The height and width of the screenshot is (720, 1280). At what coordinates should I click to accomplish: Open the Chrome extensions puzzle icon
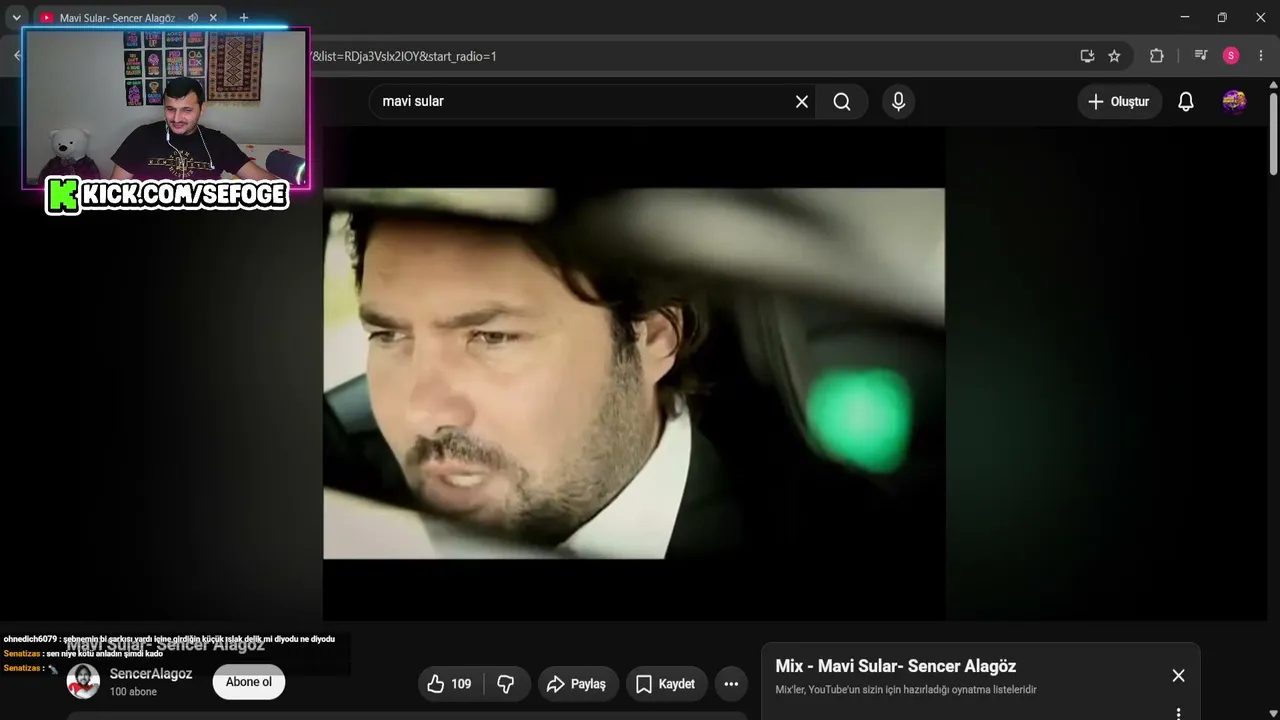pos(1157,56)
